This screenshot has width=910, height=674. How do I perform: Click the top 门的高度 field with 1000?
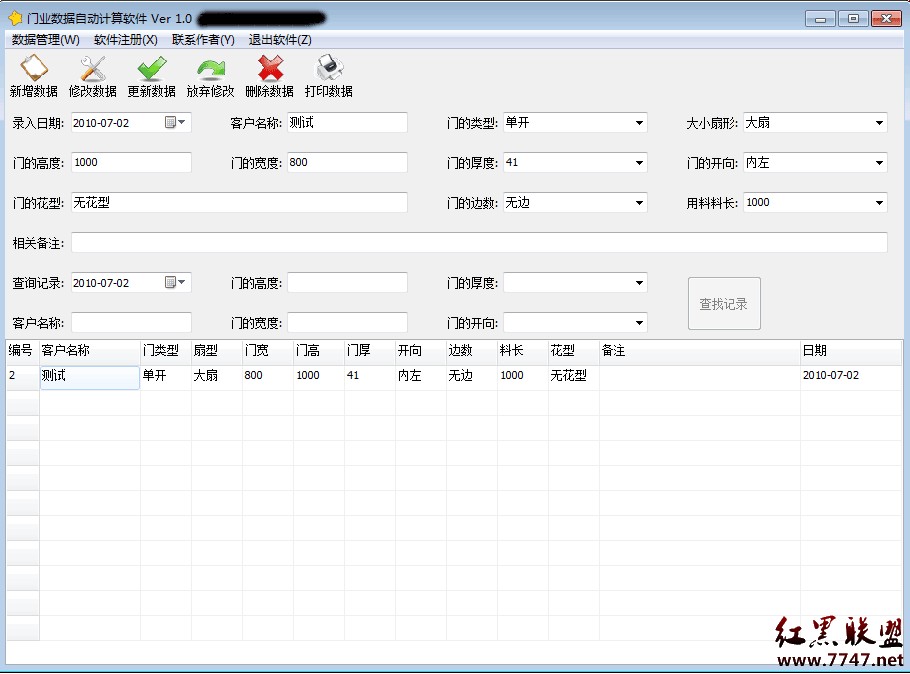131,163
